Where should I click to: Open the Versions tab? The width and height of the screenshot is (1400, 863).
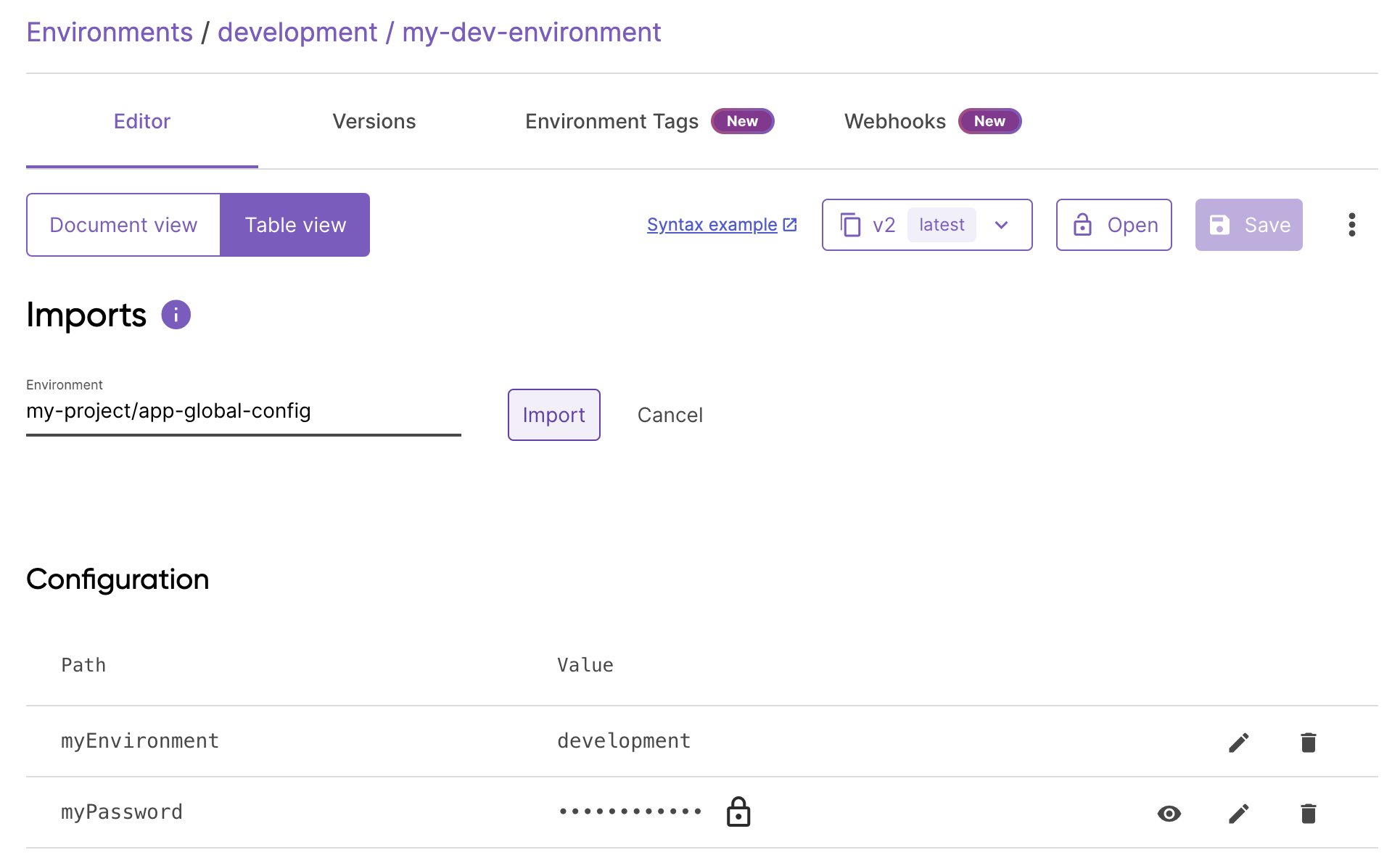click(374, 121)
